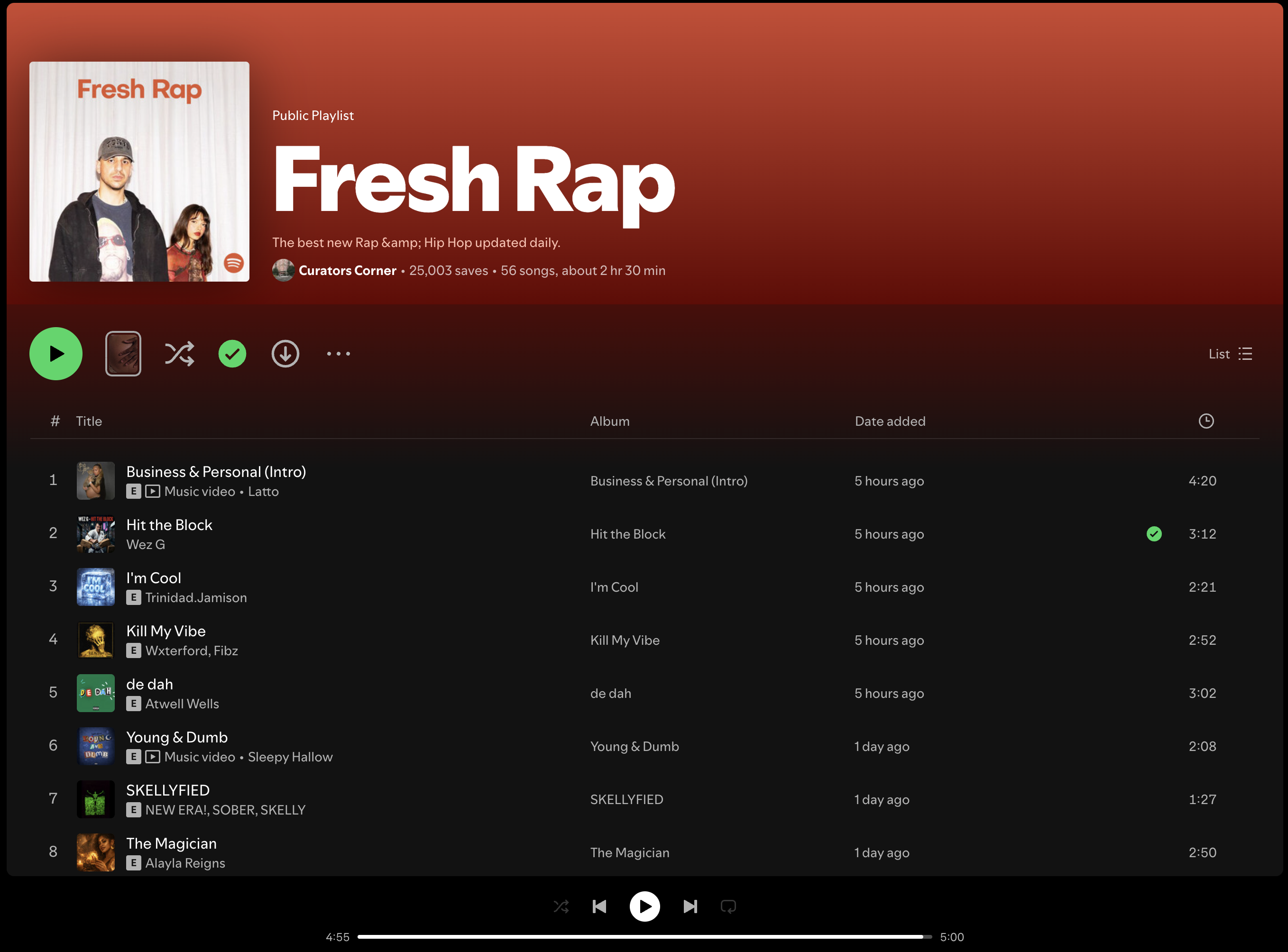Click the # column header
The width and height of the screenshot is (1288, 952).
tap(55, 421)
